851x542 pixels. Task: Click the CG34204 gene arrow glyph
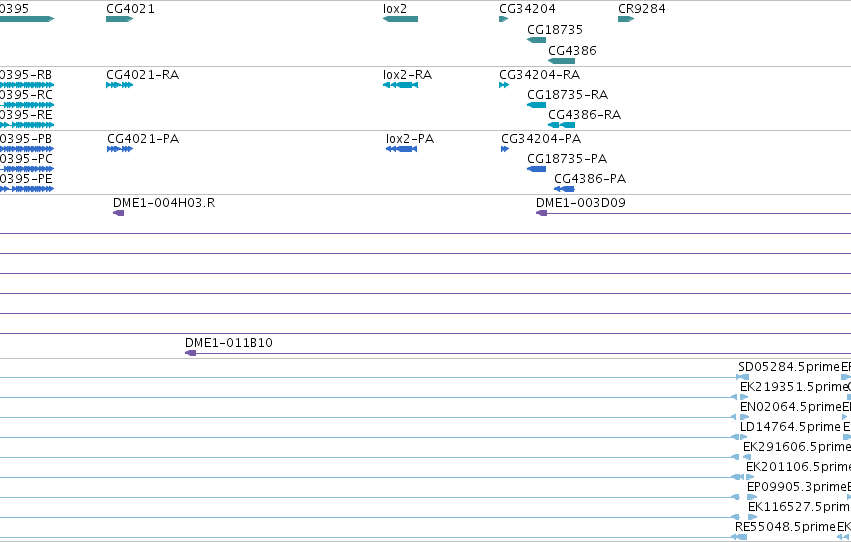point(504,19)
